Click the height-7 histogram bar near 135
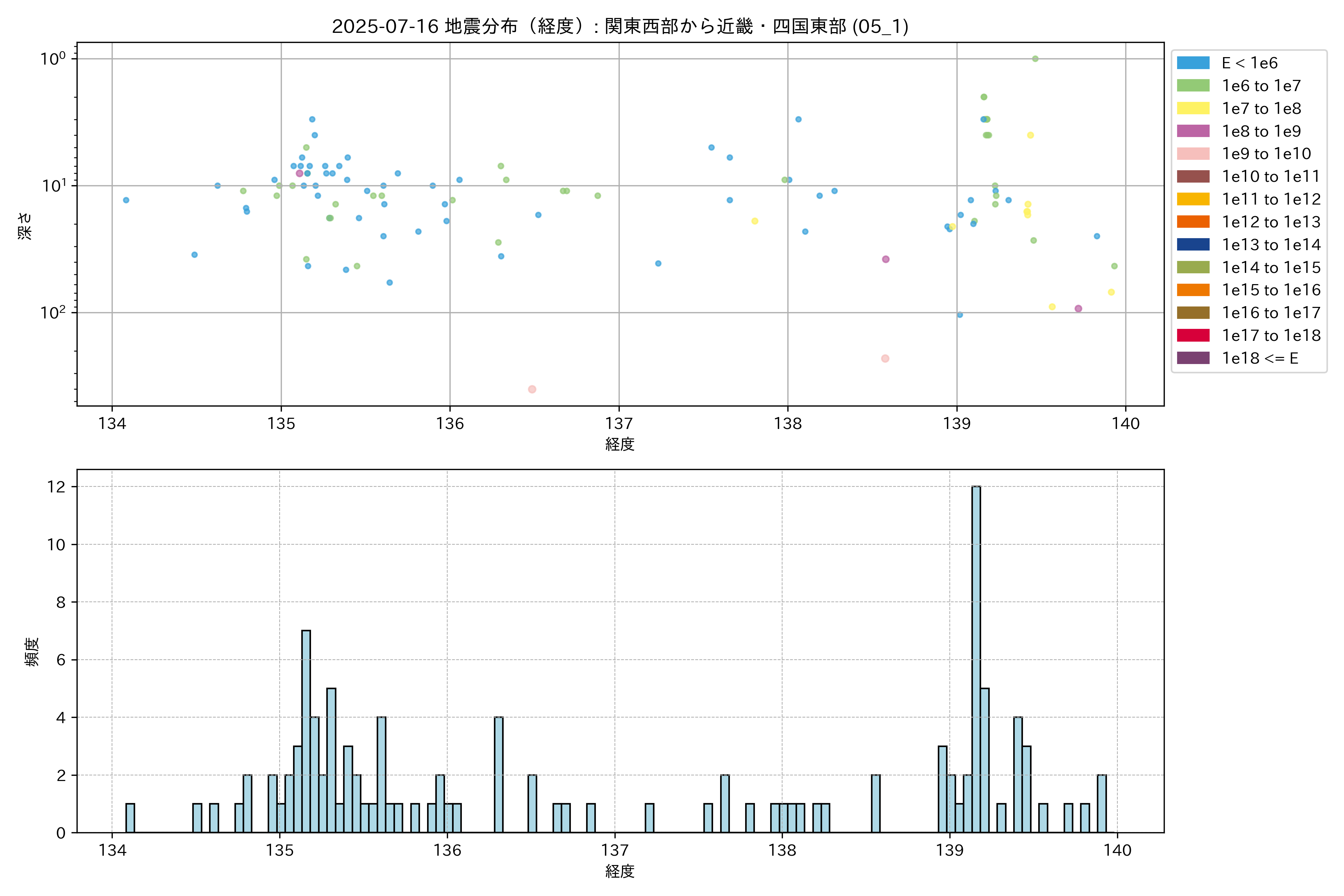Screen dimensions: 1344x896 [306, 731]
